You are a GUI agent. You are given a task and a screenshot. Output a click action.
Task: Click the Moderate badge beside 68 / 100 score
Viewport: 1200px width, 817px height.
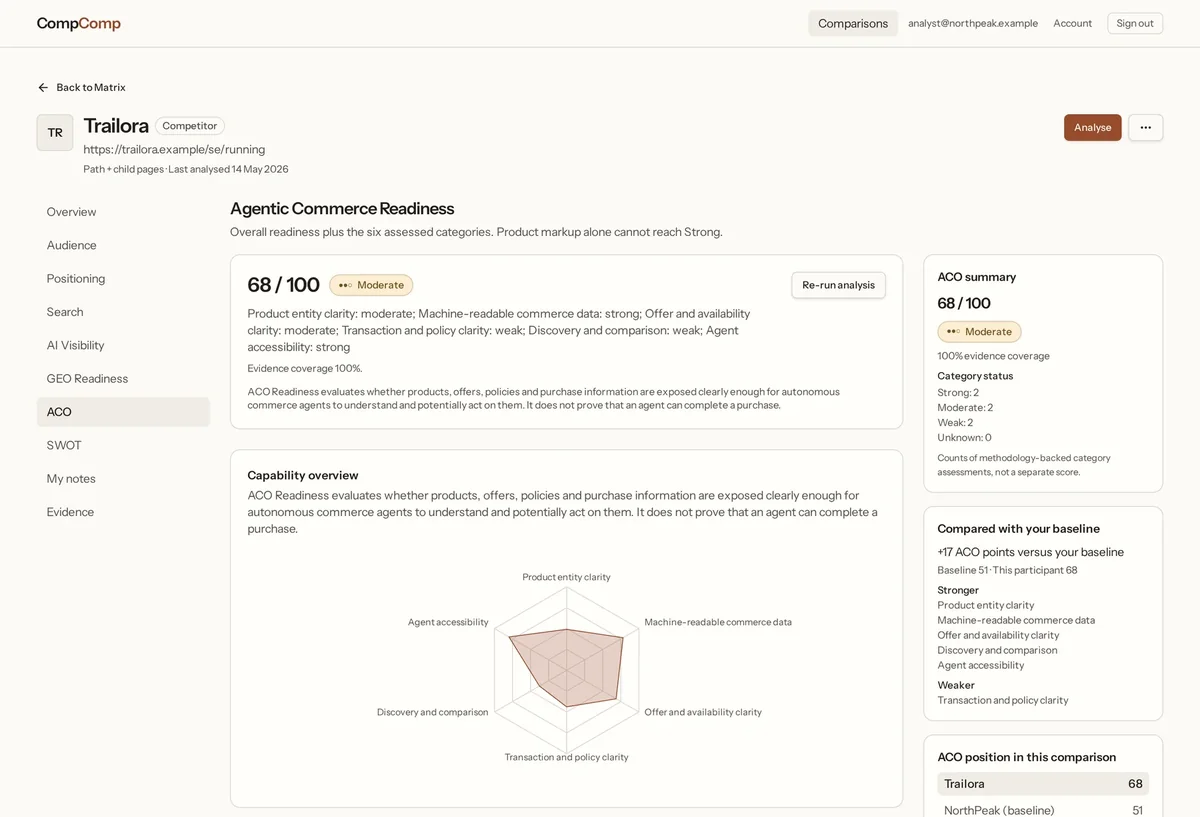click(x=371, y=285)
